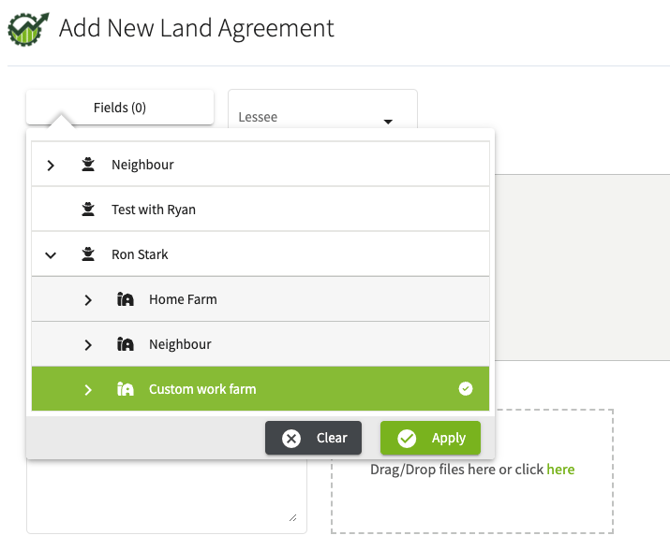The image size is (670, 550).
Task: Click the 'here' file upload link
Action: tap(560, 469)
